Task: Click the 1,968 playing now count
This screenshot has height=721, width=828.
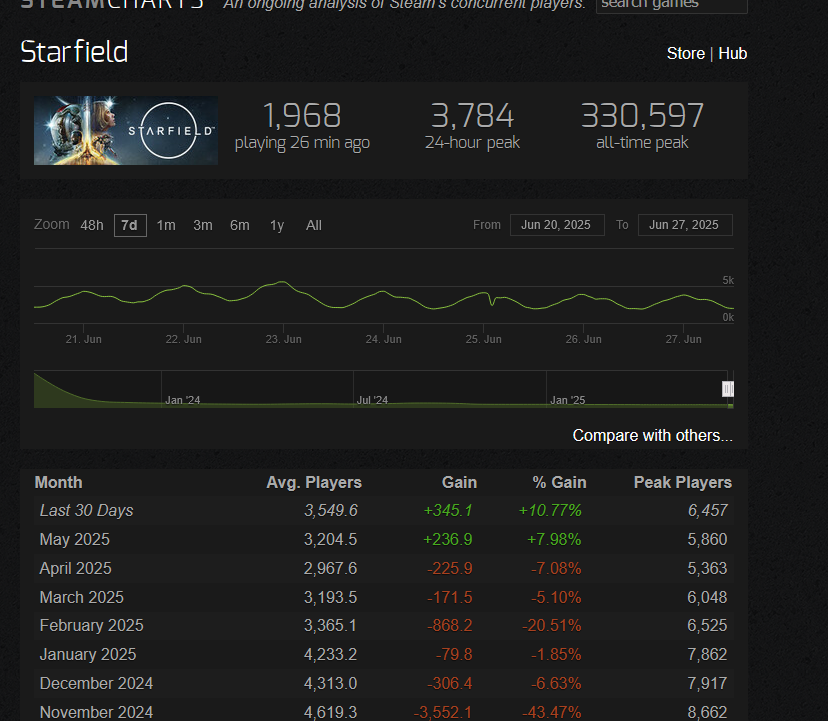Action: (x=302, y=116)
